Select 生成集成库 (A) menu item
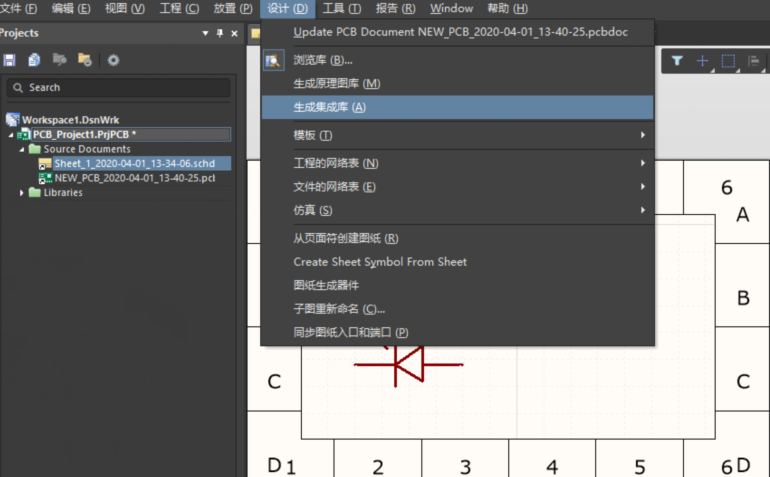Image resolution: width=770 pixels, height=477 pixels. (x=458, y=107)
